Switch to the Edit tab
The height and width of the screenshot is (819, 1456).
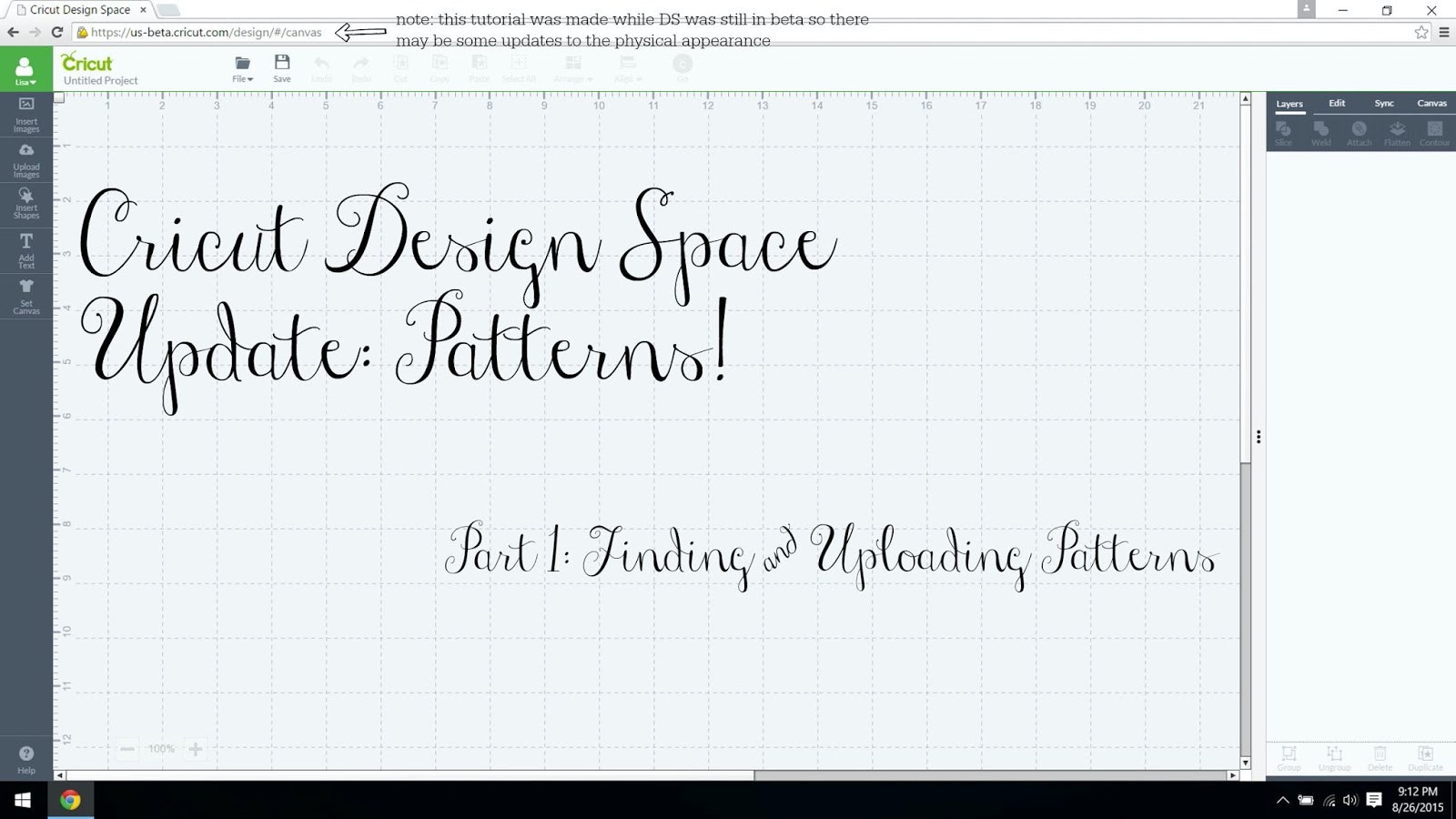(x=1337, y=104)
